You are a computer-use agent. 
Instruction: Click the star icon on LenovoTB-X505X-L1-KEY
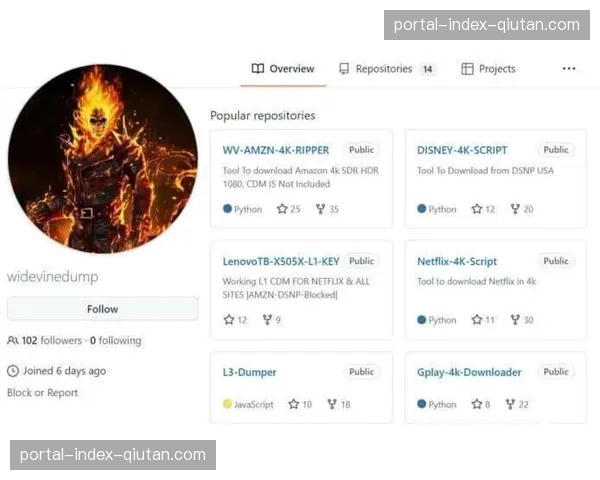[229, 320]
